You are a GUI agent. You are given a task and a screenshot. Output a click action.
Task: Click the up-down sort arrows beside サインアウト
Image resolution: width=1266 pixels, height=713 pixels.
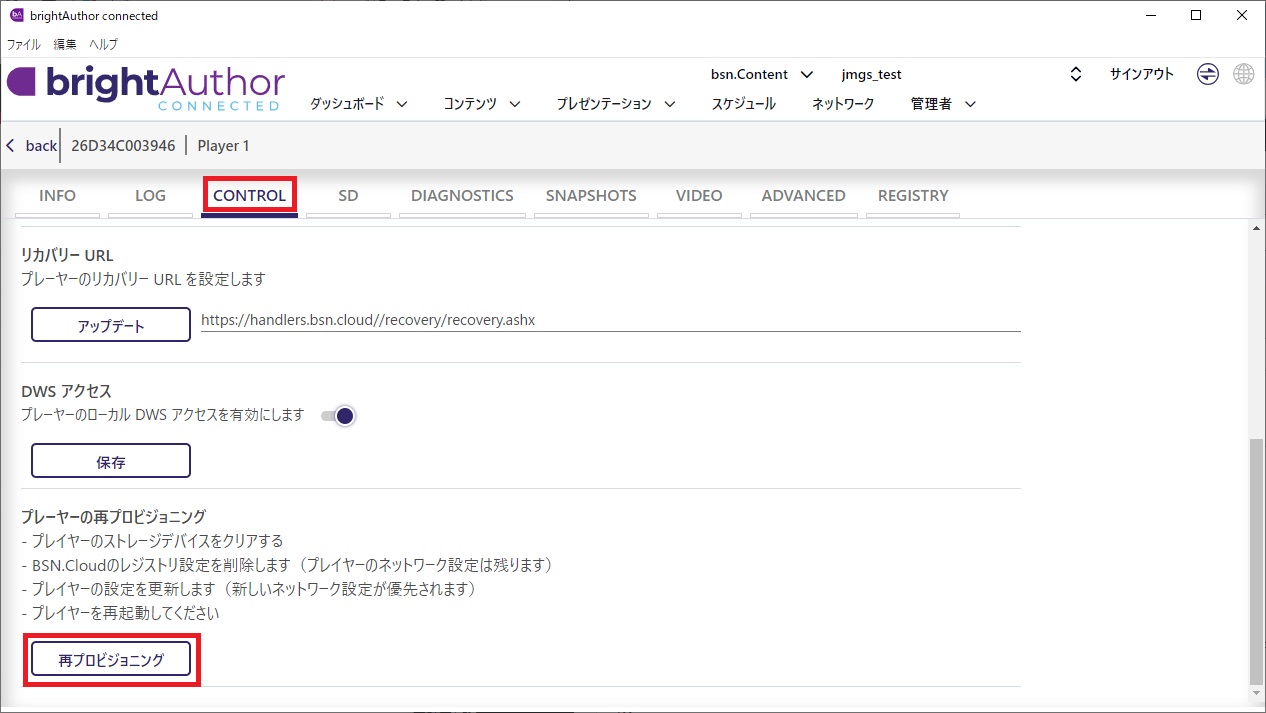coord(1076,75)
